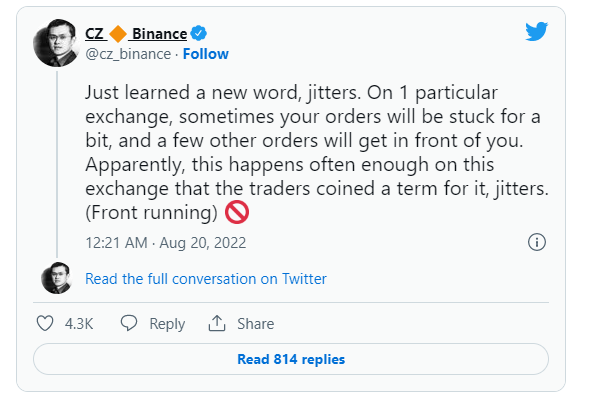The height and width of the screenshot is (399, 592).
Task: Click the 4.3K likes count
Action: coord(79,324)
